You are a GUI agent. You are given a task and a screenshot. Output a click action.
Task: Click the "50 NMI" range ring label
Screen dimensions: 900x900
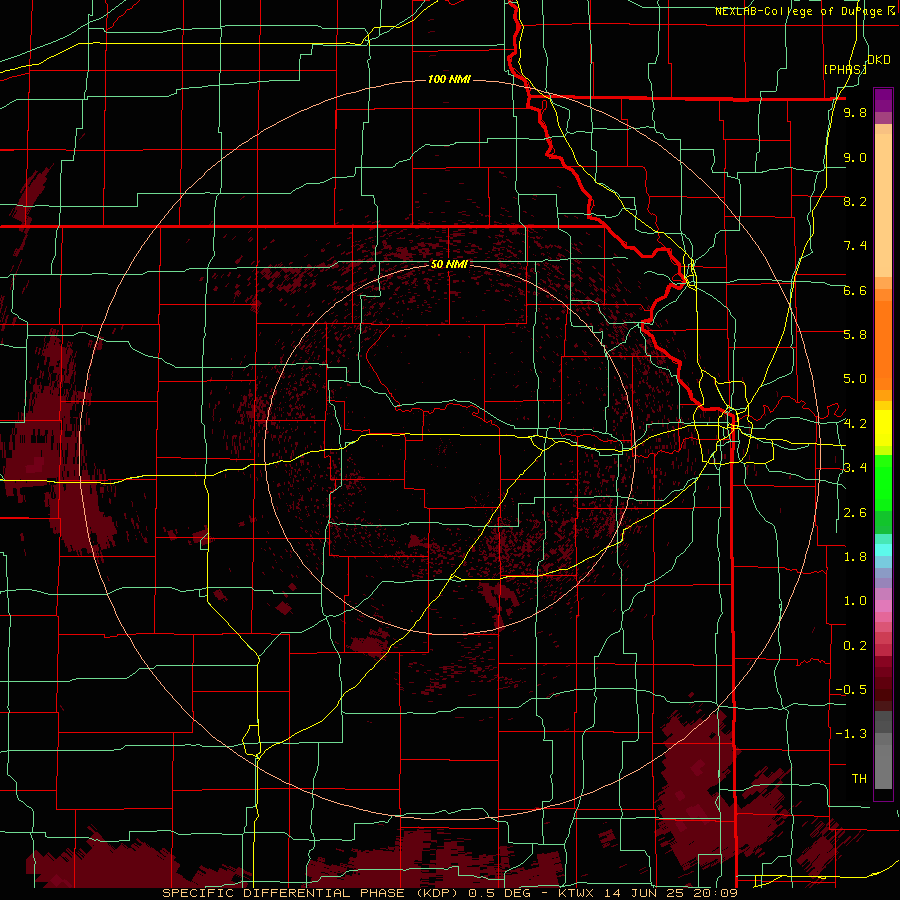click(449, 264)
